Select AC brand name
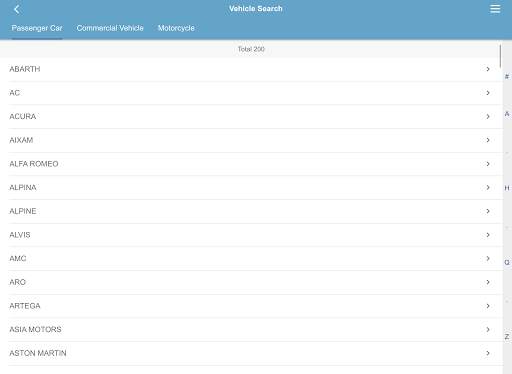 pyautogui.click(x=15, y=93)
